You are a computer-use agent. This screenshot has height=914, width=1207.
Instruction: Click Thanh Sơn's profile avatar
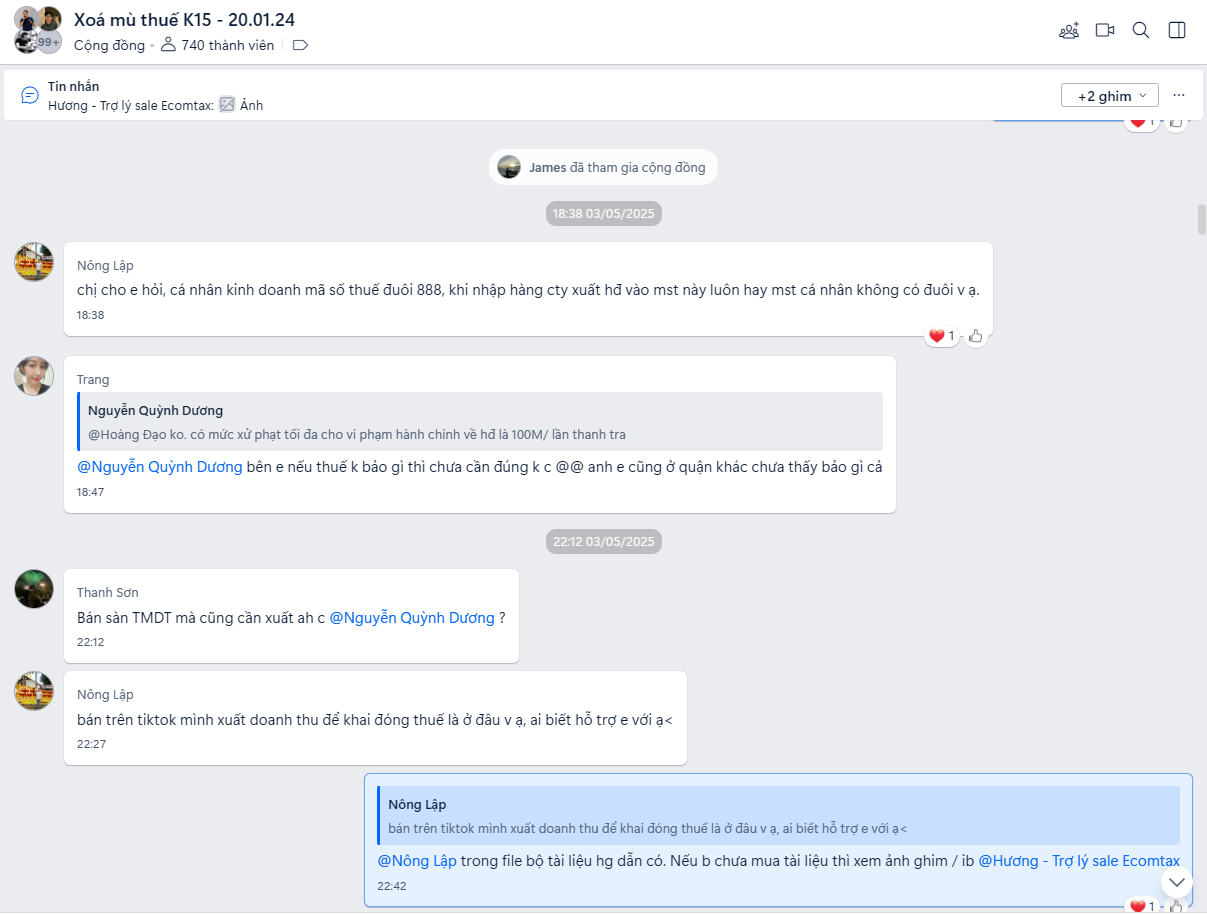(x=34, y=589)
